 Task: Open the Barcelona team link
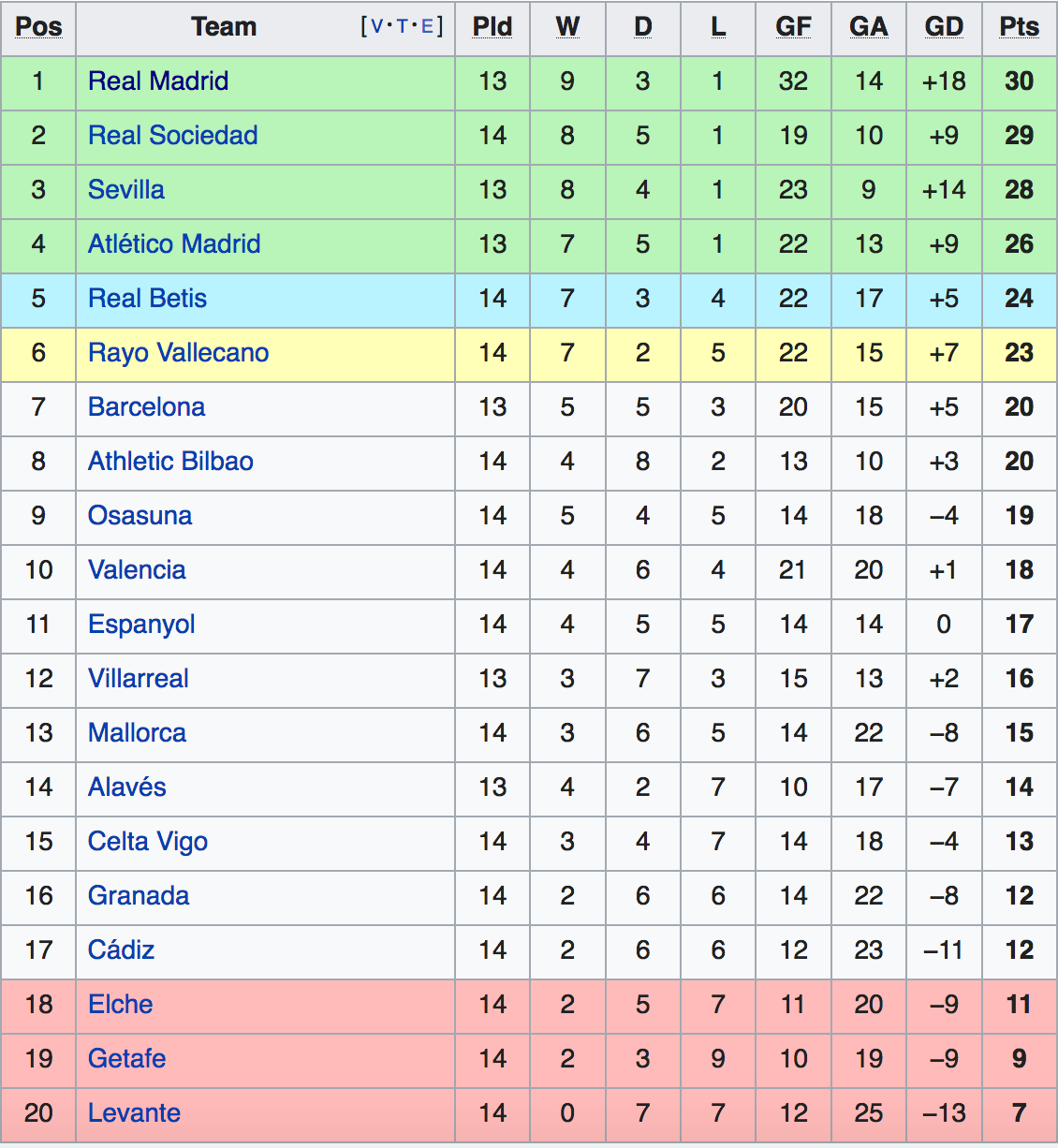tap(146, 407)
